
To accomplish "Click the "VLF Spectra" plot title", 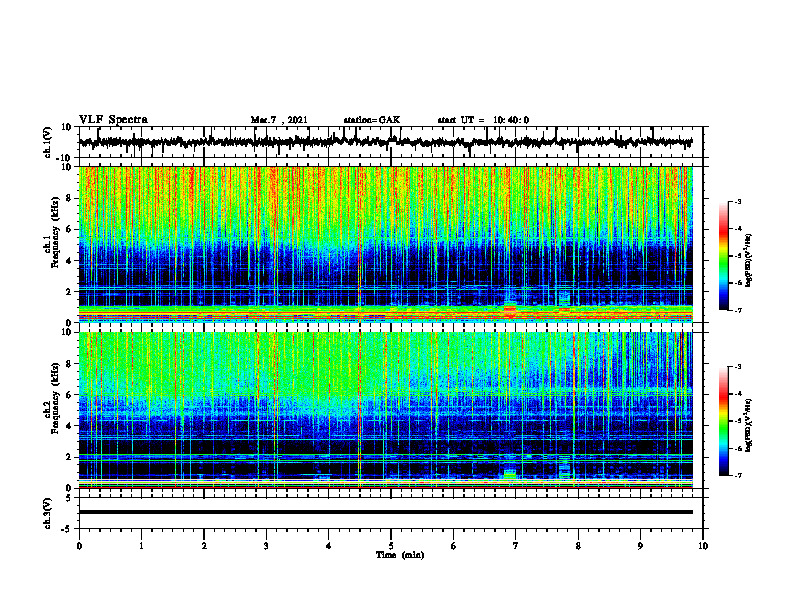I will click(x=113, y=120).
